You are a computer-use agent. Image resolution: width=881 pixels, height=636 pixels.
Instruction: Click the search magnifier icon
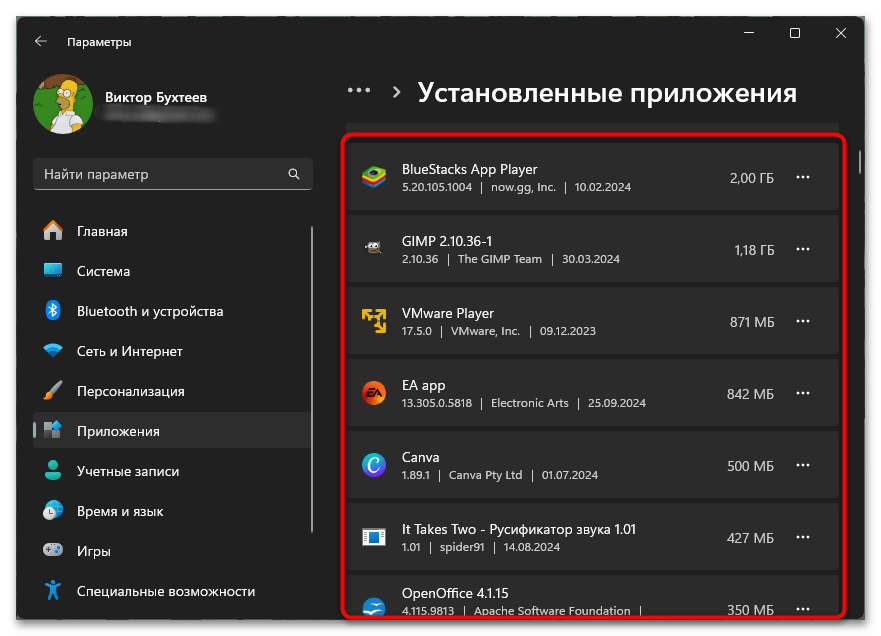point(294,174)
